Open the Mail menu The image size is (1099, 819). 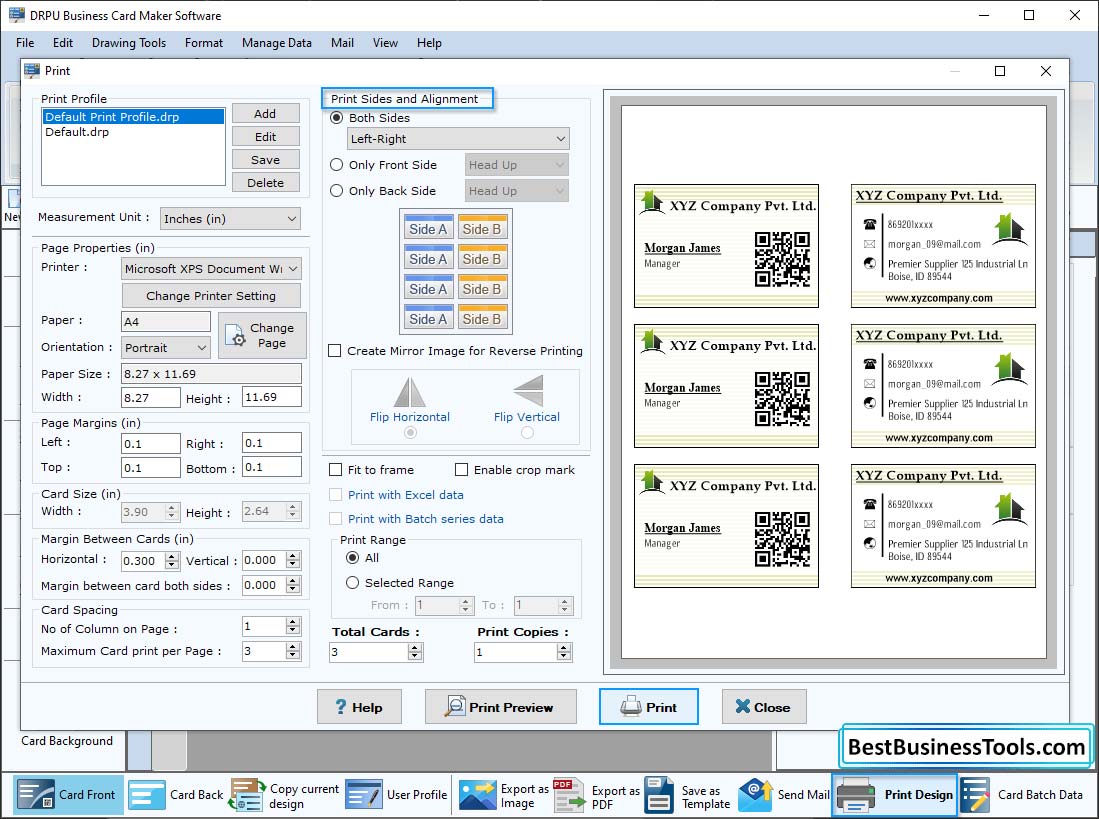342,43
